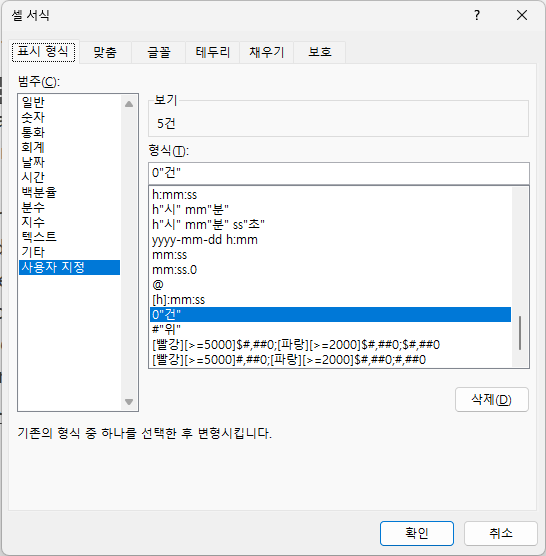Select h"시" mm"분" format
This screenshot has width=546, height=556.
(330, 210)
